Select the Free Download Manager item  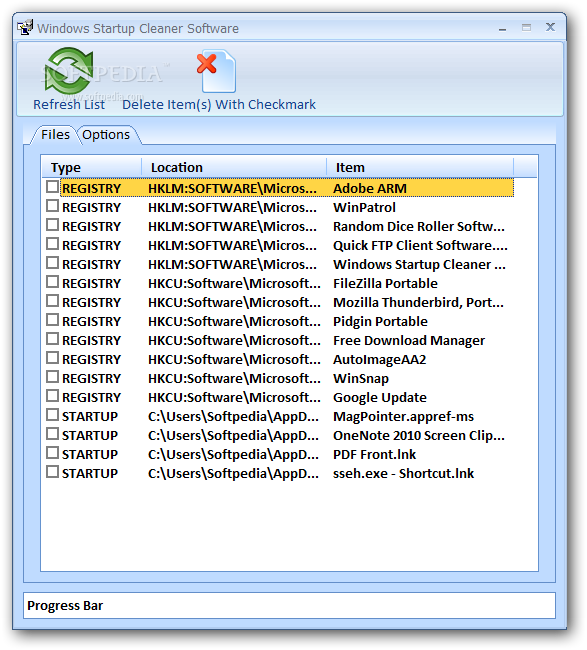(x=409, y=341)
